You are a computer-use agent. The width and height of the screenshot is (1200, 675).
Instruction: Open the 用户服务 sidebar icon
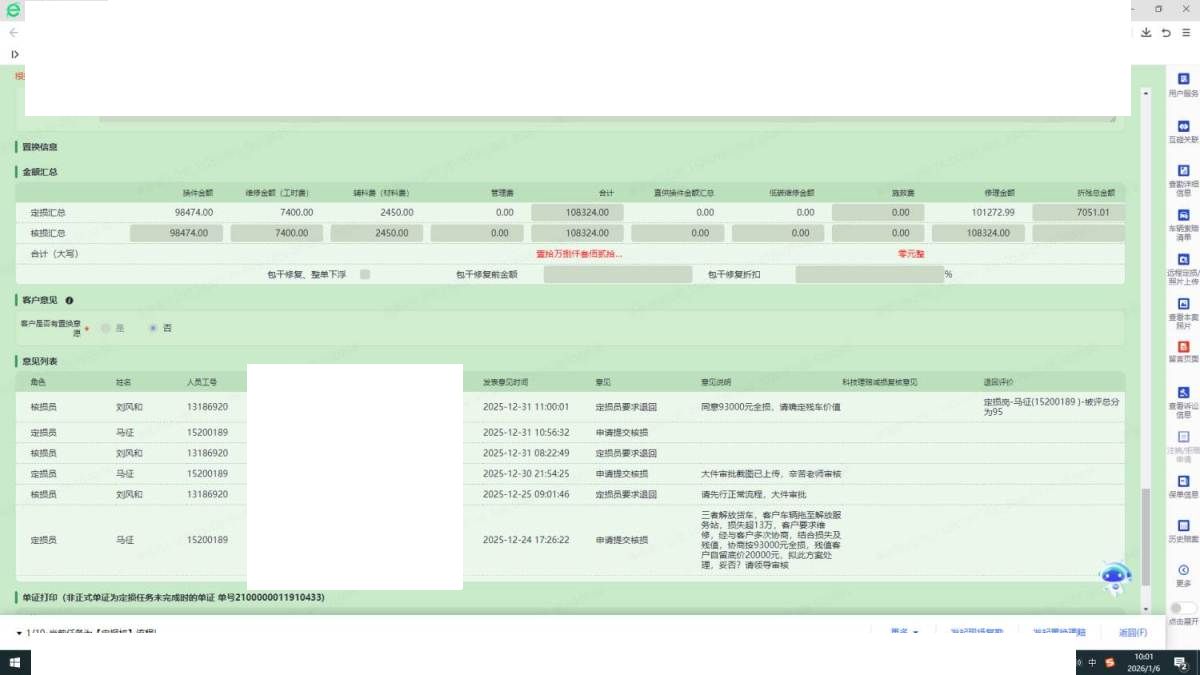(x=1183, y=79)
